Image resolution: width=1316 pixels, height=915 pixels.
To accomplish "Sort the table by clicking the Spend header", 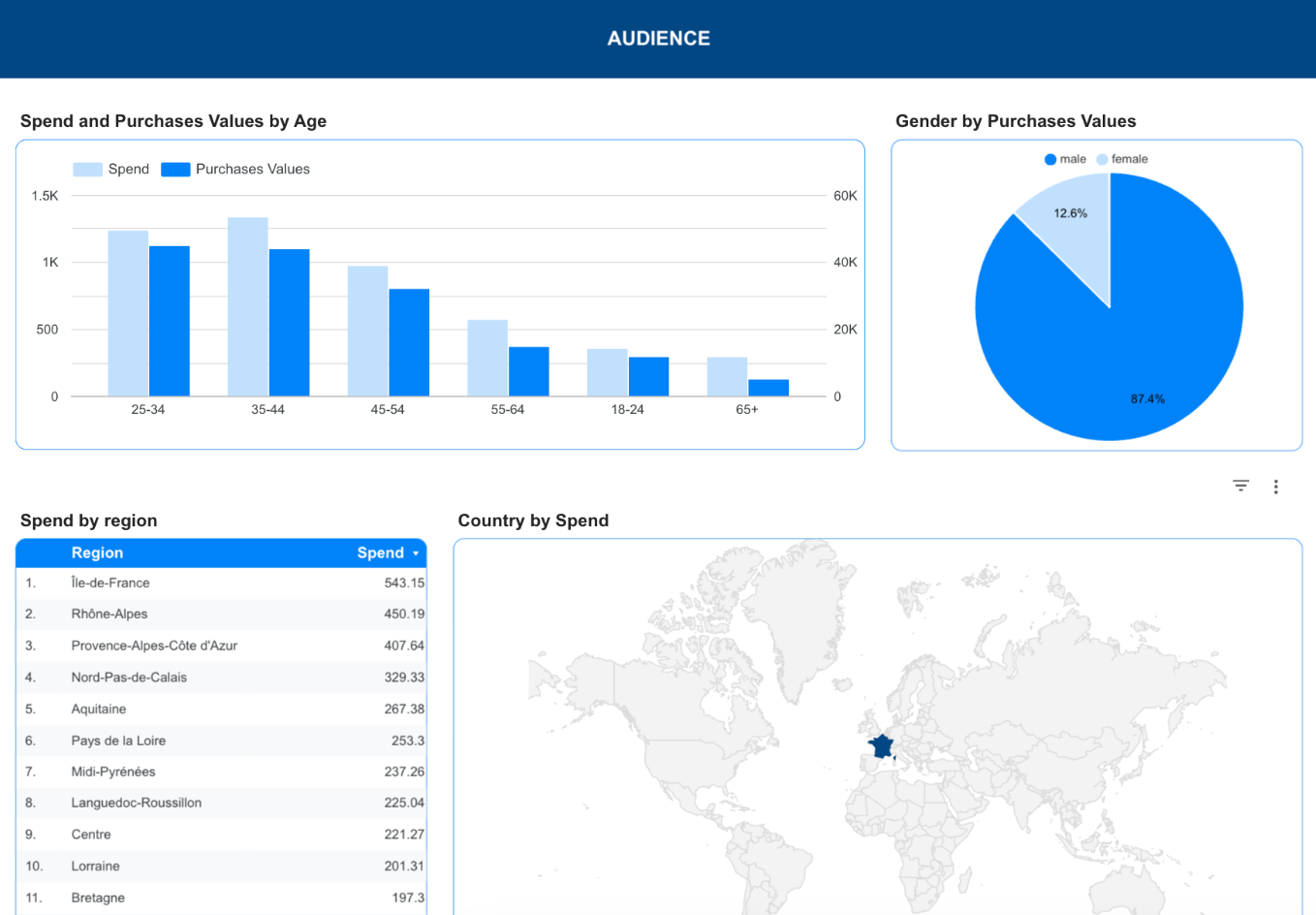I will tap(380, 552).
